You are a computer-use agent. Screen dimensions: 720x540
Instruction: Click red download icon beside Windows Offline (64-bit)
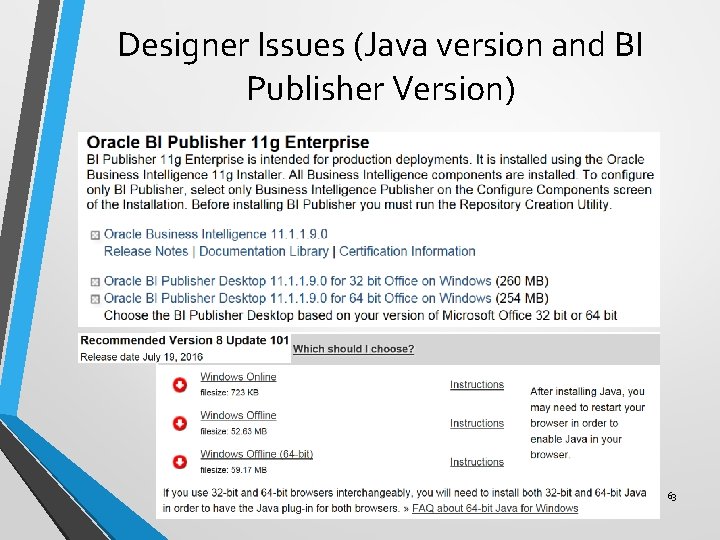(x=180, y=461)
